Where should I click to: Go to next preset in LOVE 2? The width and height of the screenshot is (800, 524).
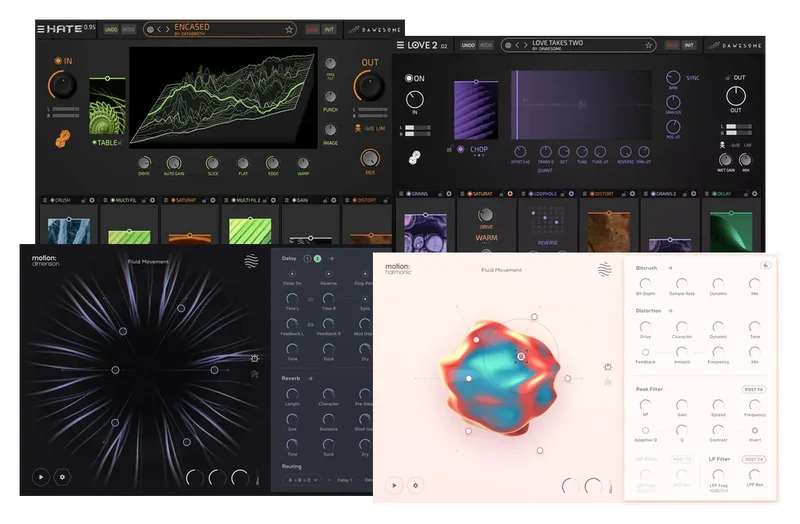point(525,45)
